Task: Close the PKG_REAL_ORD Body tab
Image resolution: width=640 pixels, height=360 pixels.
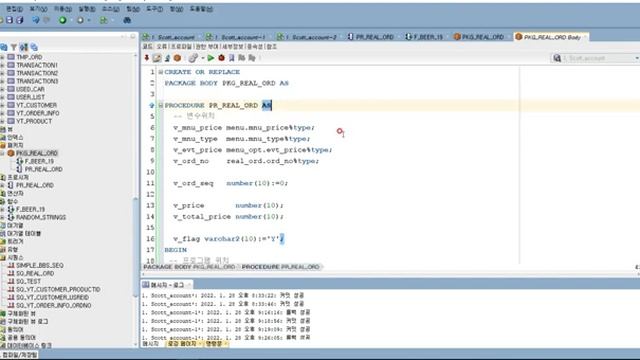Action: [585, 37]
